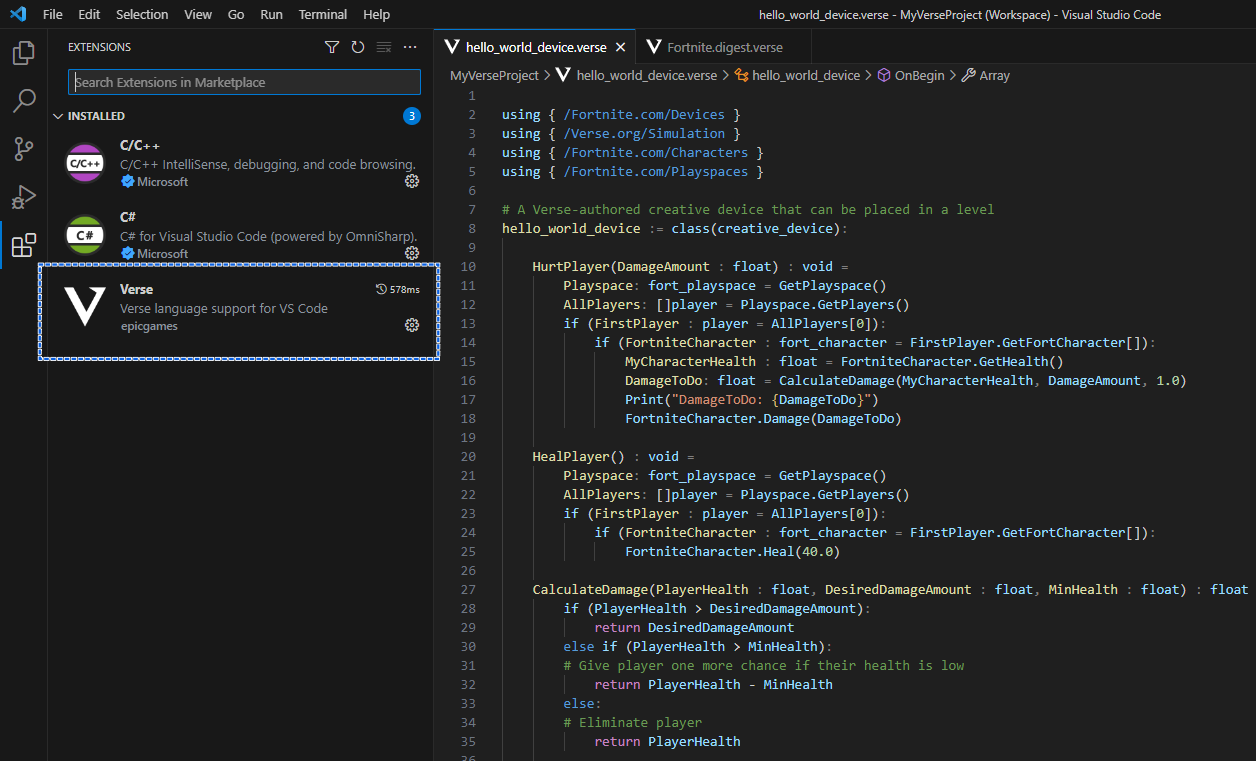Screen dimensions: 1256x761
Task: Open the Run and Debug view
Action: (23, 197)
